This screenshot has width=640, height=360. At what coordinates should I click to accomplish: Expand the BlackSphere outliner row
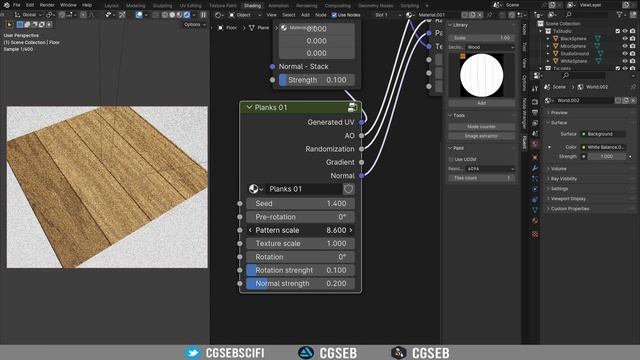click(x=548, y=39)
